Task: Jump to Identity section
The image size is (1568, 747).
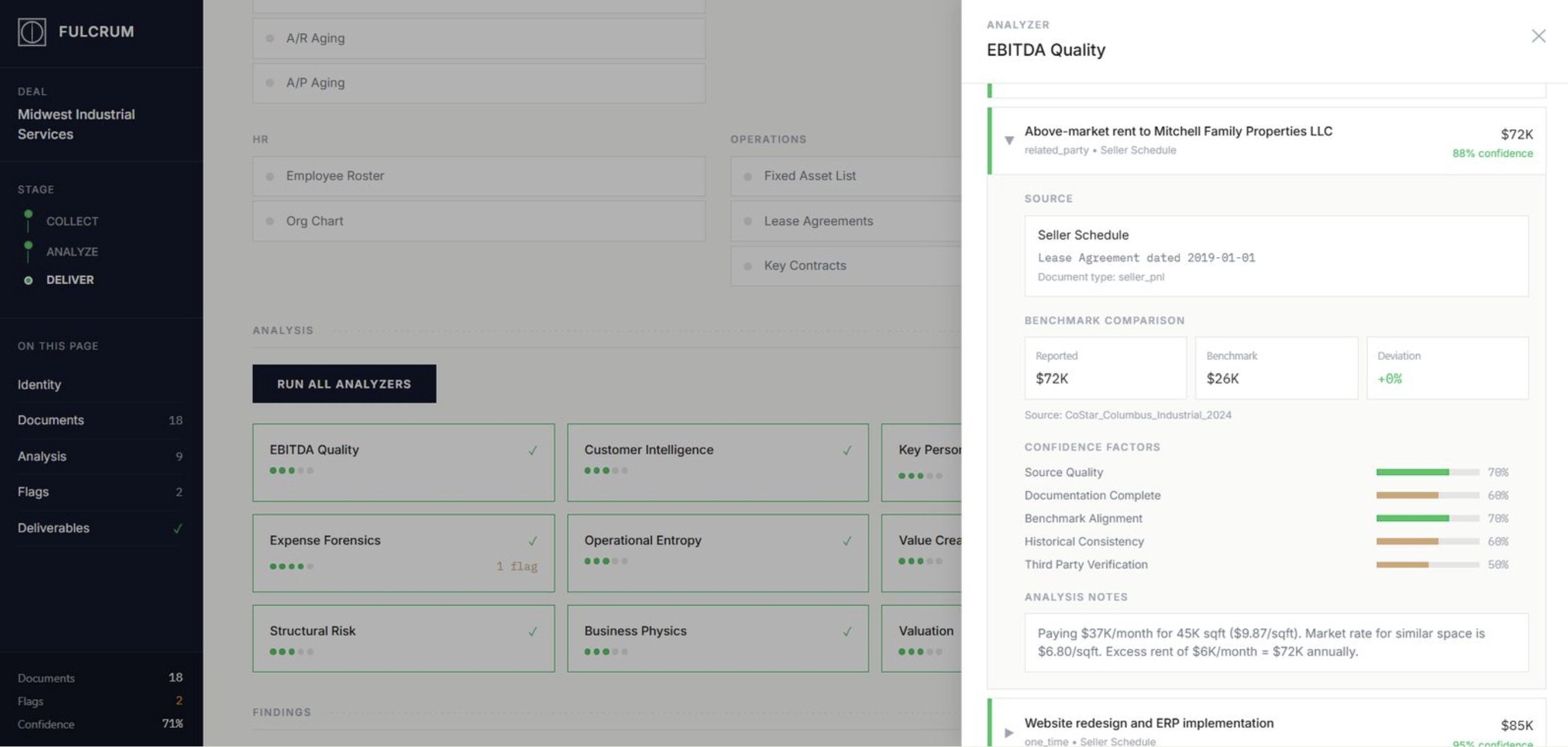Action: coord(39,385)
